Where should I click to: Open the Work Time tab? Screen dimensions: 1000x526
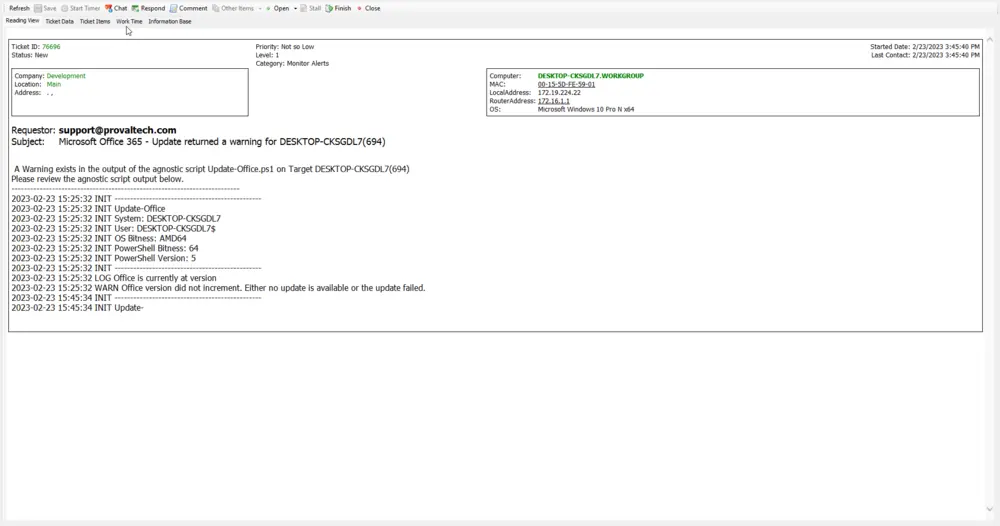pyautogui.click(x=129, y=21)
